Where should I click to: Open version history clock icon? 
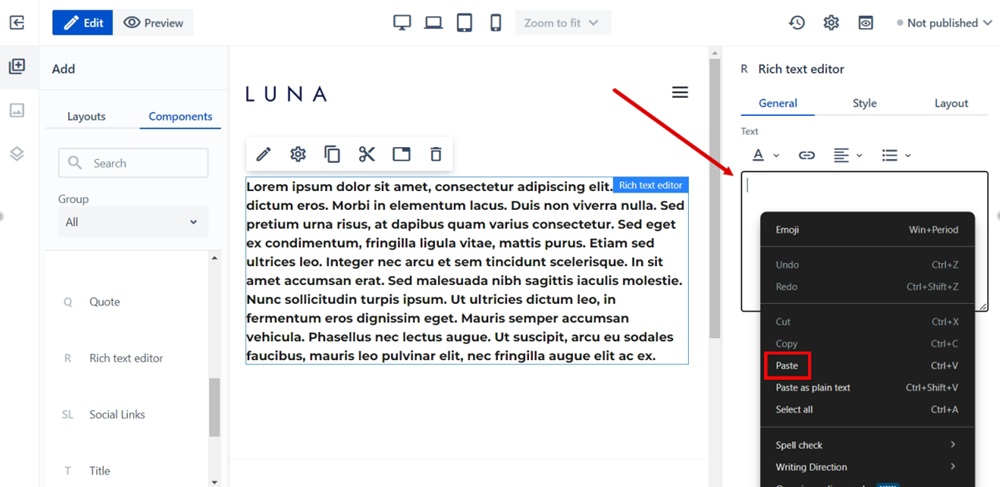(797, 23)
